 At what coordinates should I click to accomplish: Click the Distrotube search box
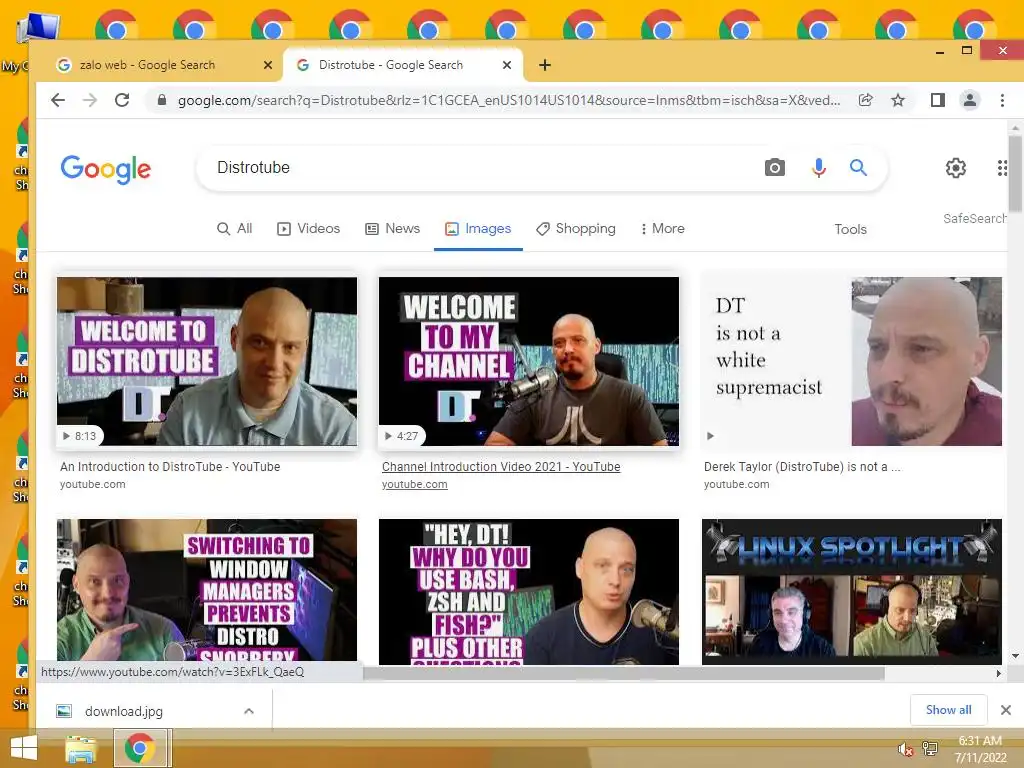[x=483, y=168]
